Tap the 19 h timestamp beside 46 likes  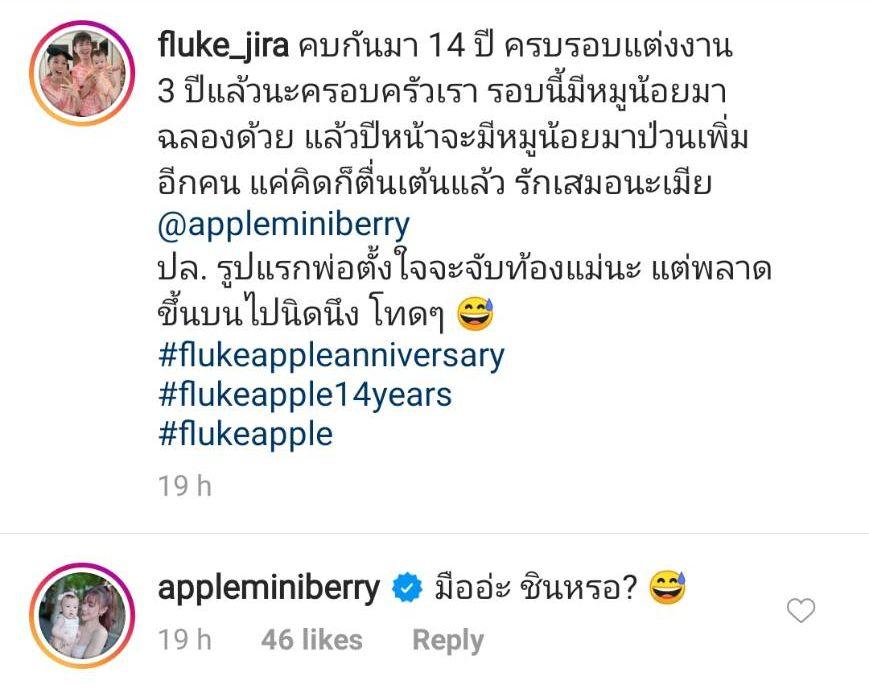(x=185, y=640)
